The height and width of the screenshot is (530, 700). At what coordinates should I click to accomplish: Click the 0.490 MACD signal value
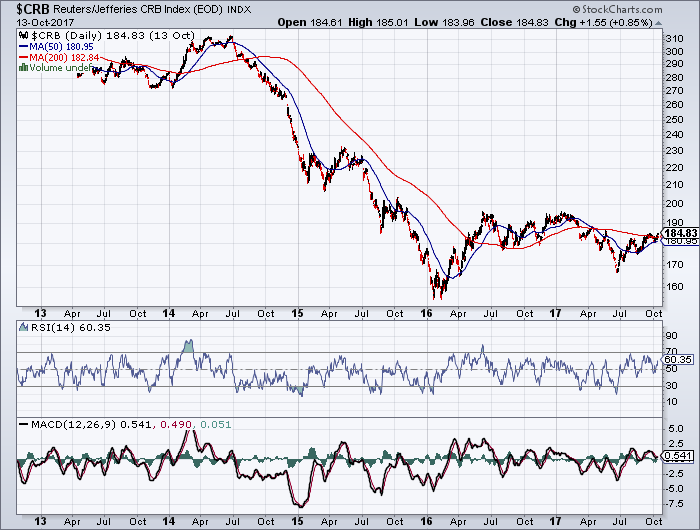(x=175, y=424)
